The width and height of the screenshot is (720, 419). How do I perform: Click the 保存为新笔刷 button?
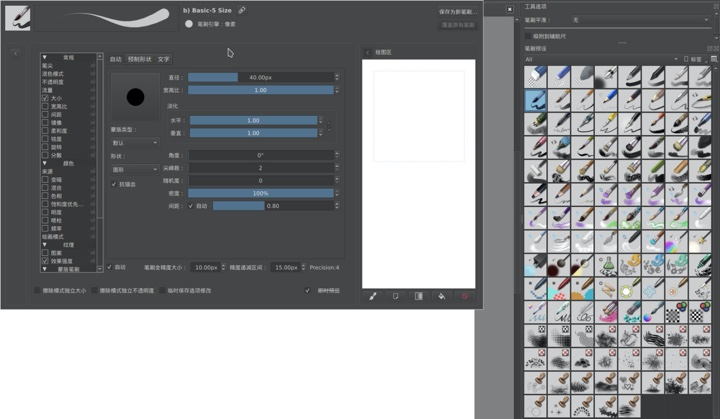tap(456, 12)
